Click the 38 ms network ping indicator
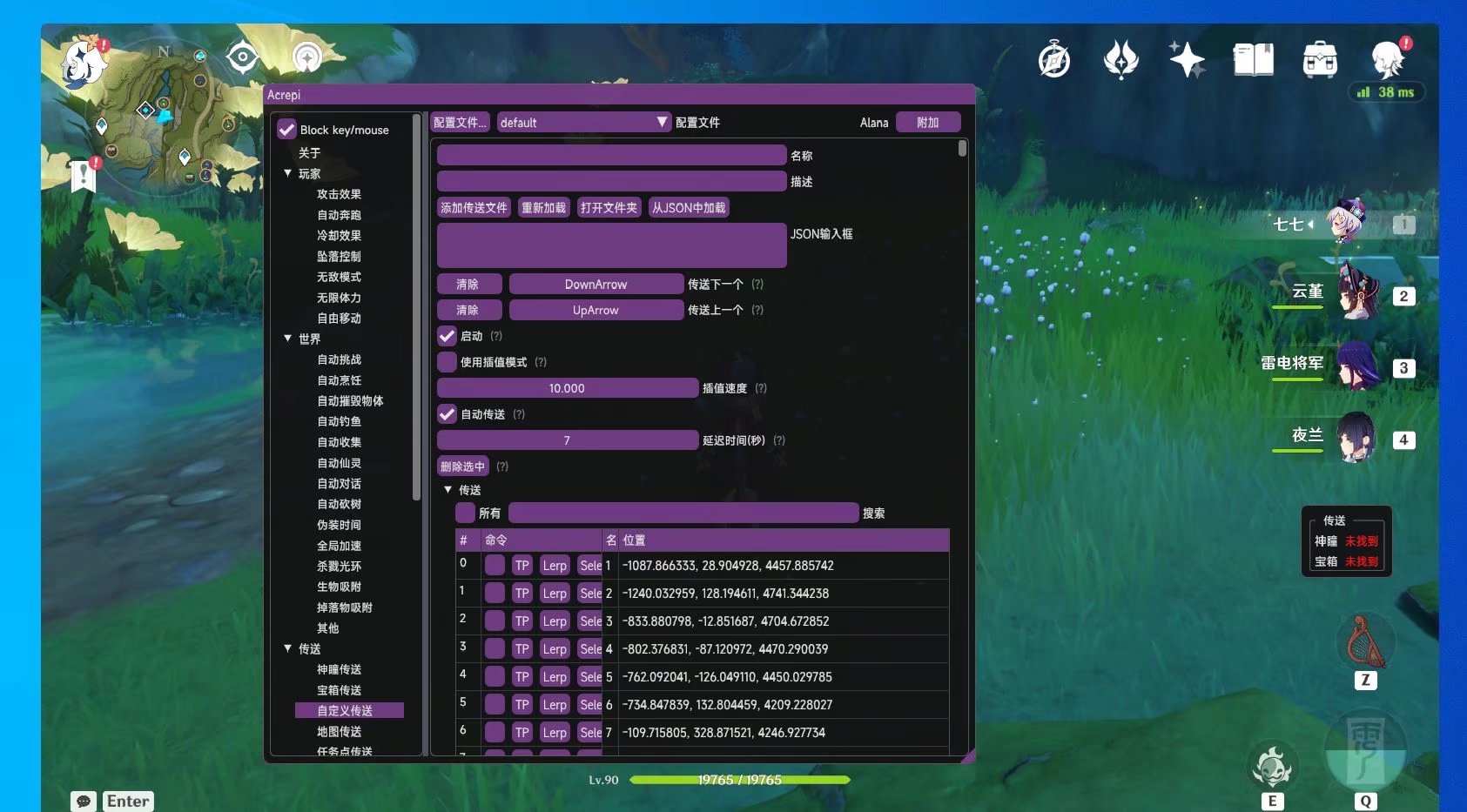This screenshot has height=812, width=1467. 1386,92
